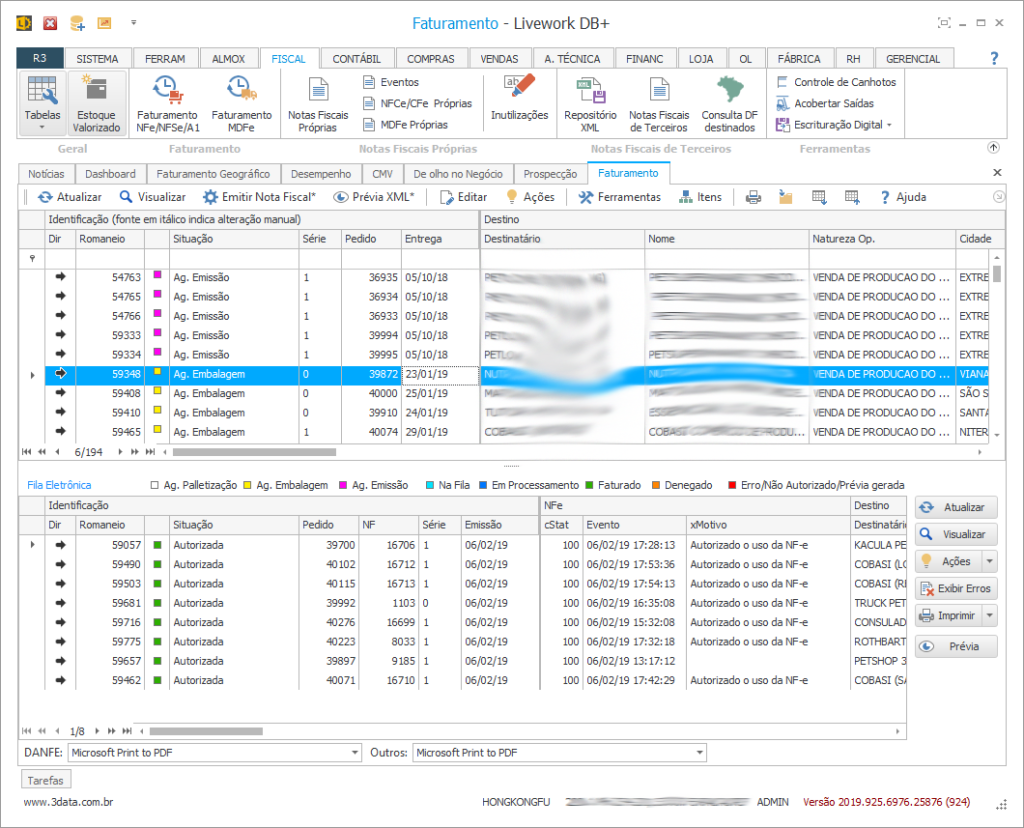Screen dimensions: 1024x828
Task: Open the DANFE printer combo box
Action: [354, 752]
